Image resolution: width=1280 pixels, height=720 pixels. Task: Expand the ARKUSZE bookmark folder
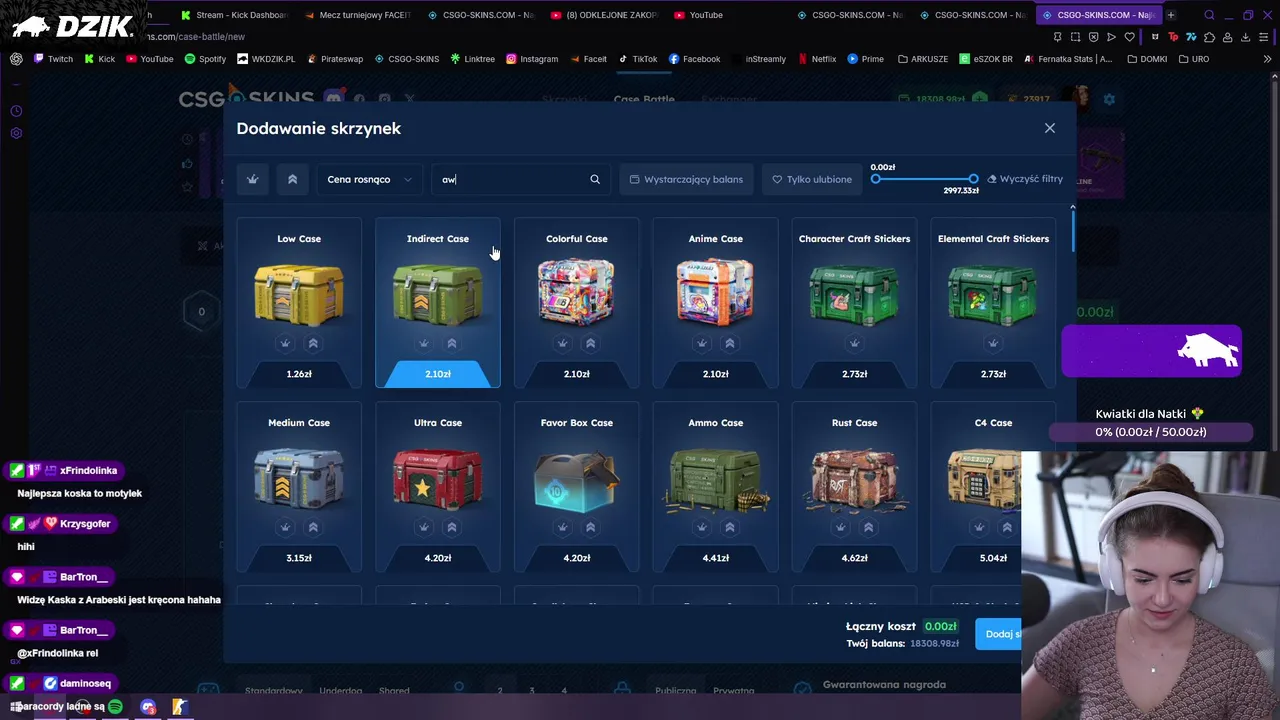pyautogui.click(x=923, y=59)
